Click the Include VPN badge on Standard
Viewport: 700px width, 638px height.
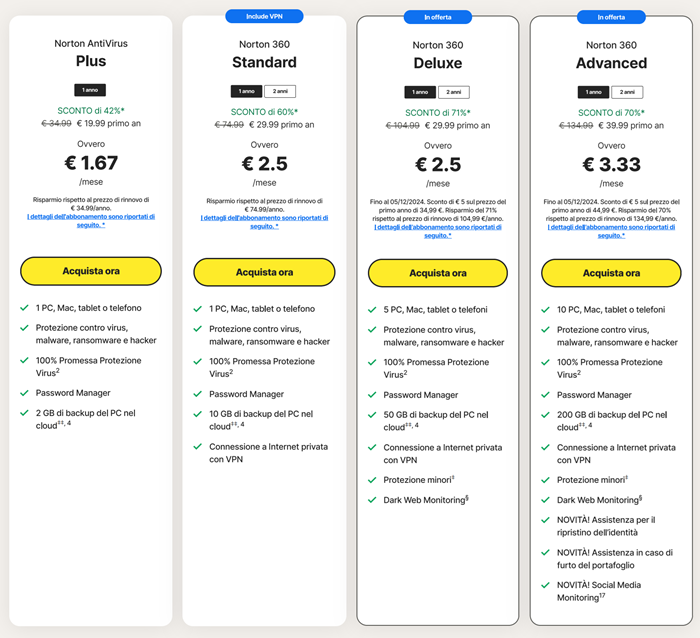[264, 16]
